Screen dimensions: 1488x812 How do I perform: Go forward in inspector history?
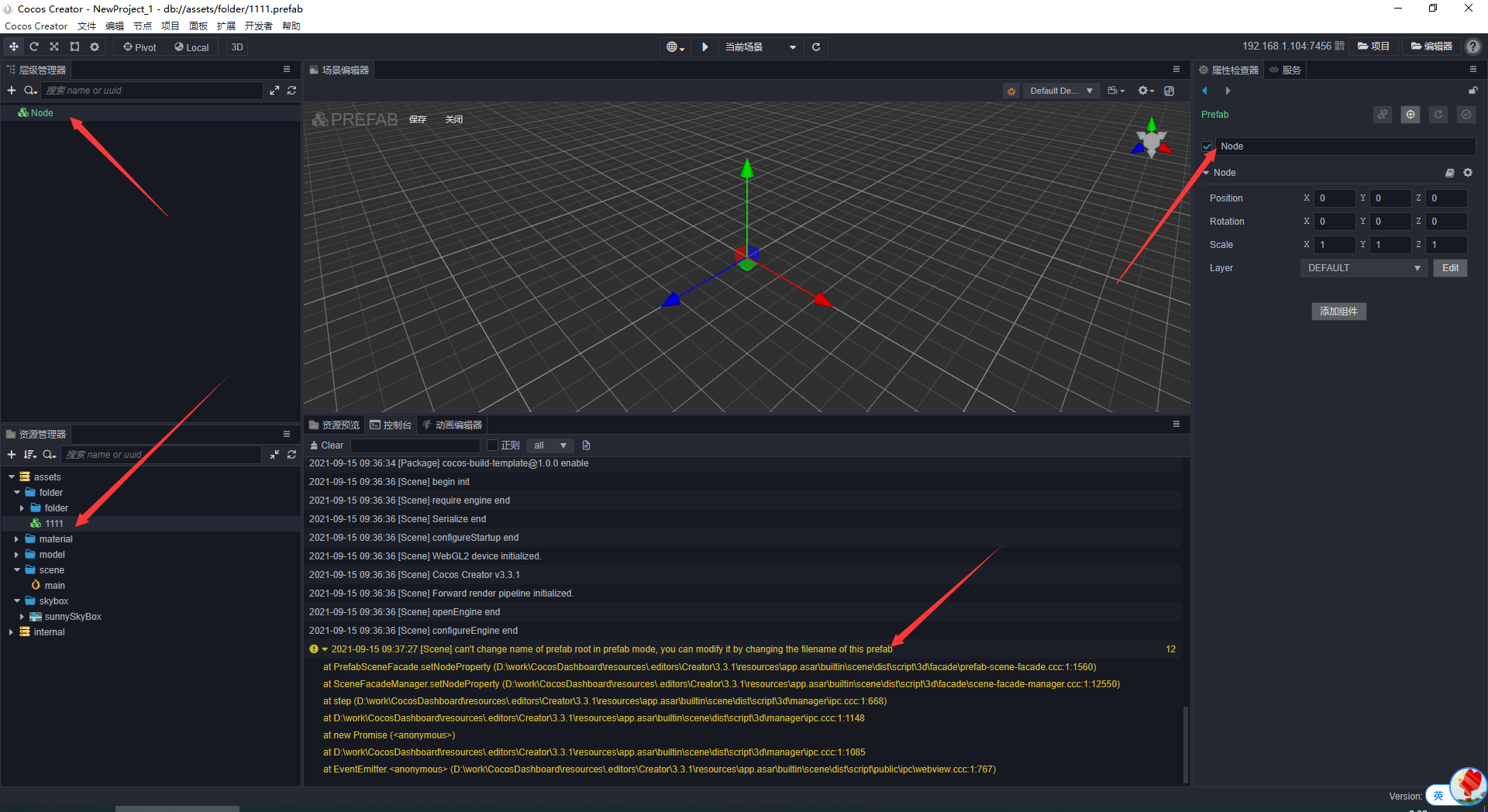click(x=1228, y=91)
